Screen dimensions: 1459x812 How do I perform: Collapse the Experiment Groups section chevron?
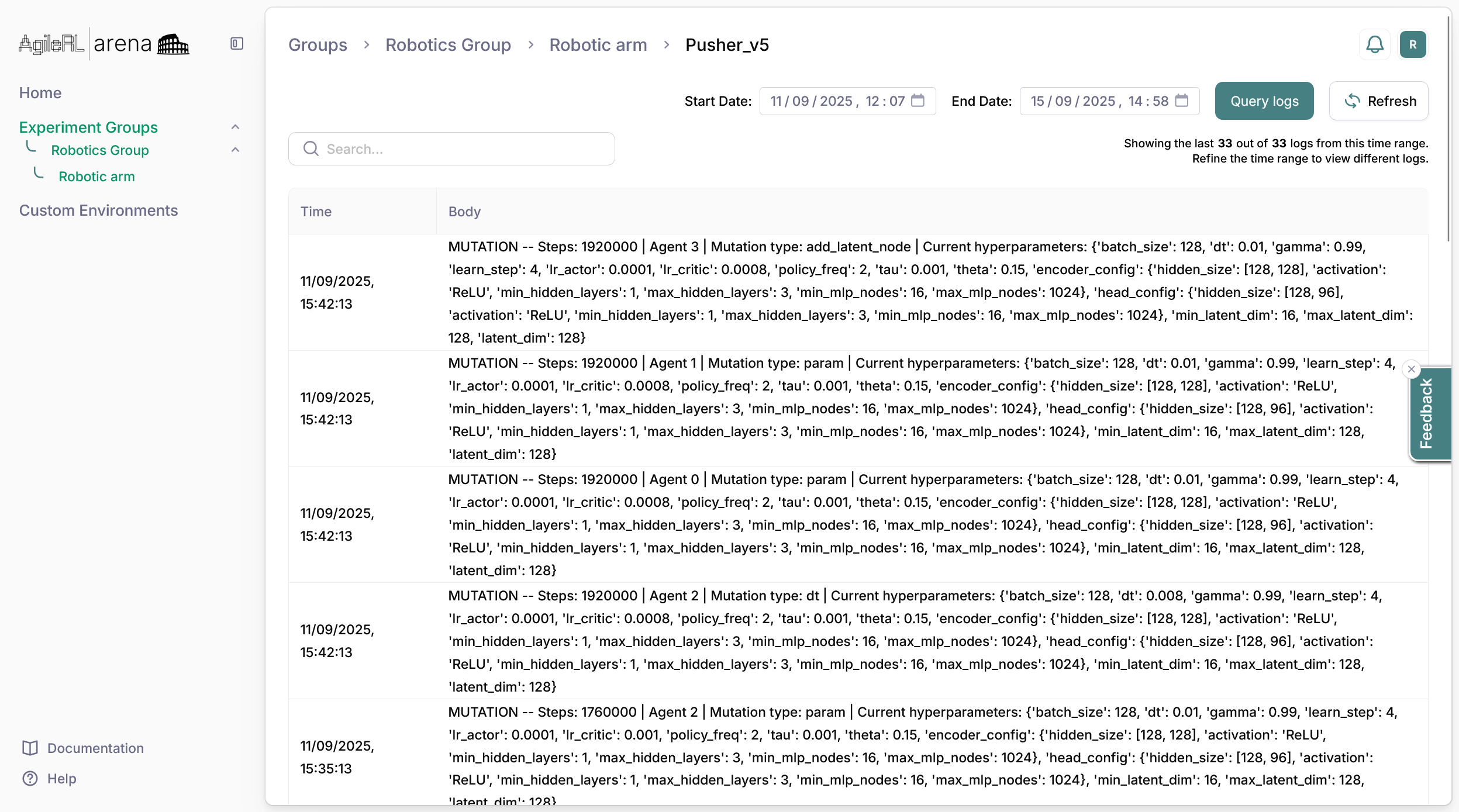[235, 127]
